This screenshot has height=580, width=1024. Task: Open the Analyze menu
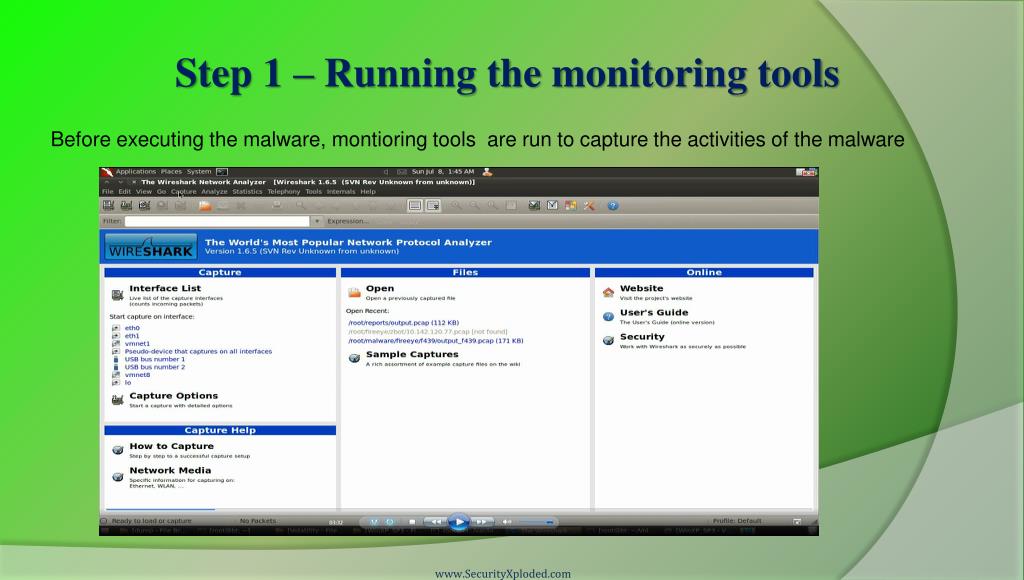[x=214, y=191]
